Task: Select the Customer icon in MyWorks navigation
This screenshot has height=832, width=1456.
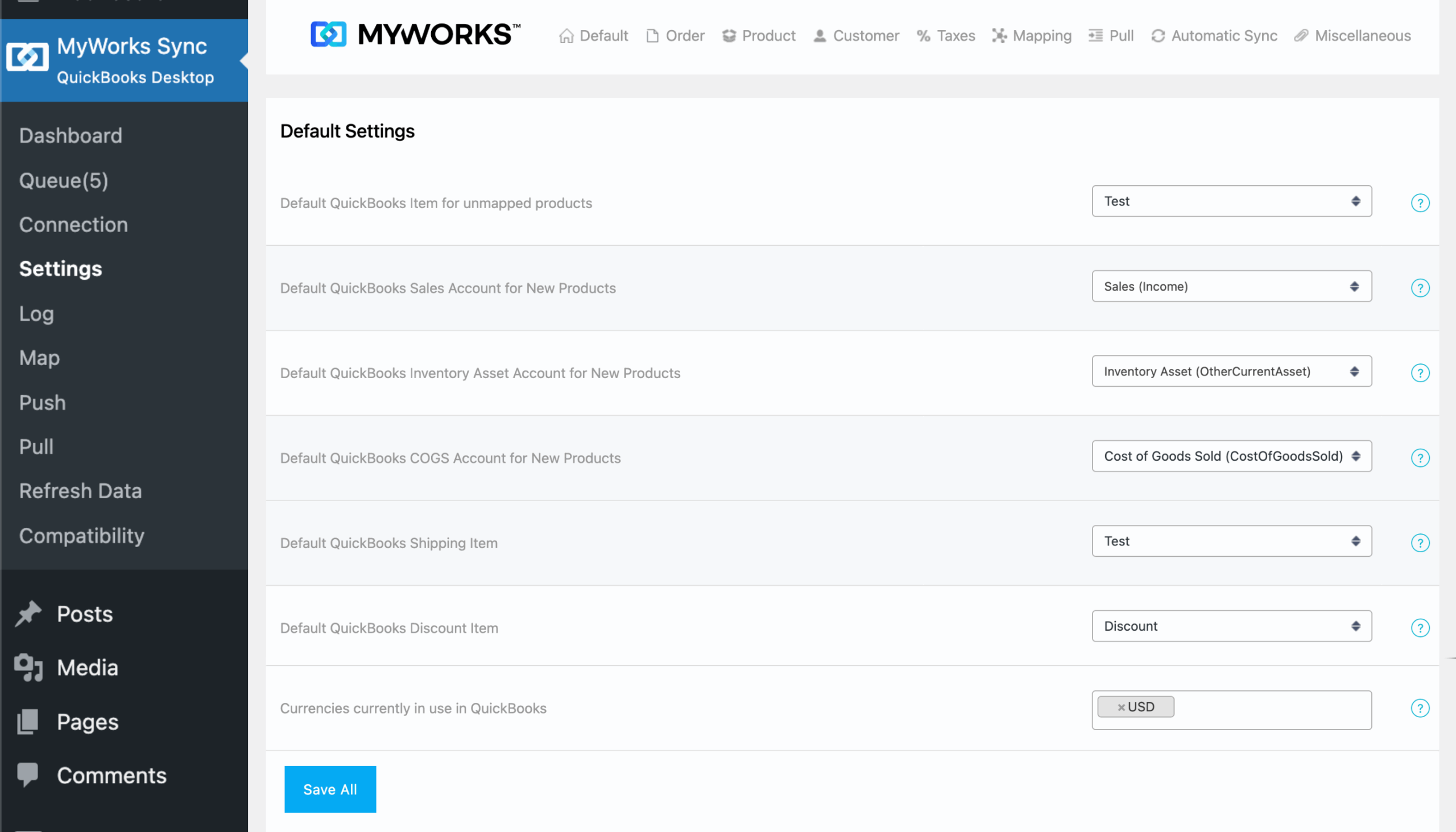Action: pos(820,35)
